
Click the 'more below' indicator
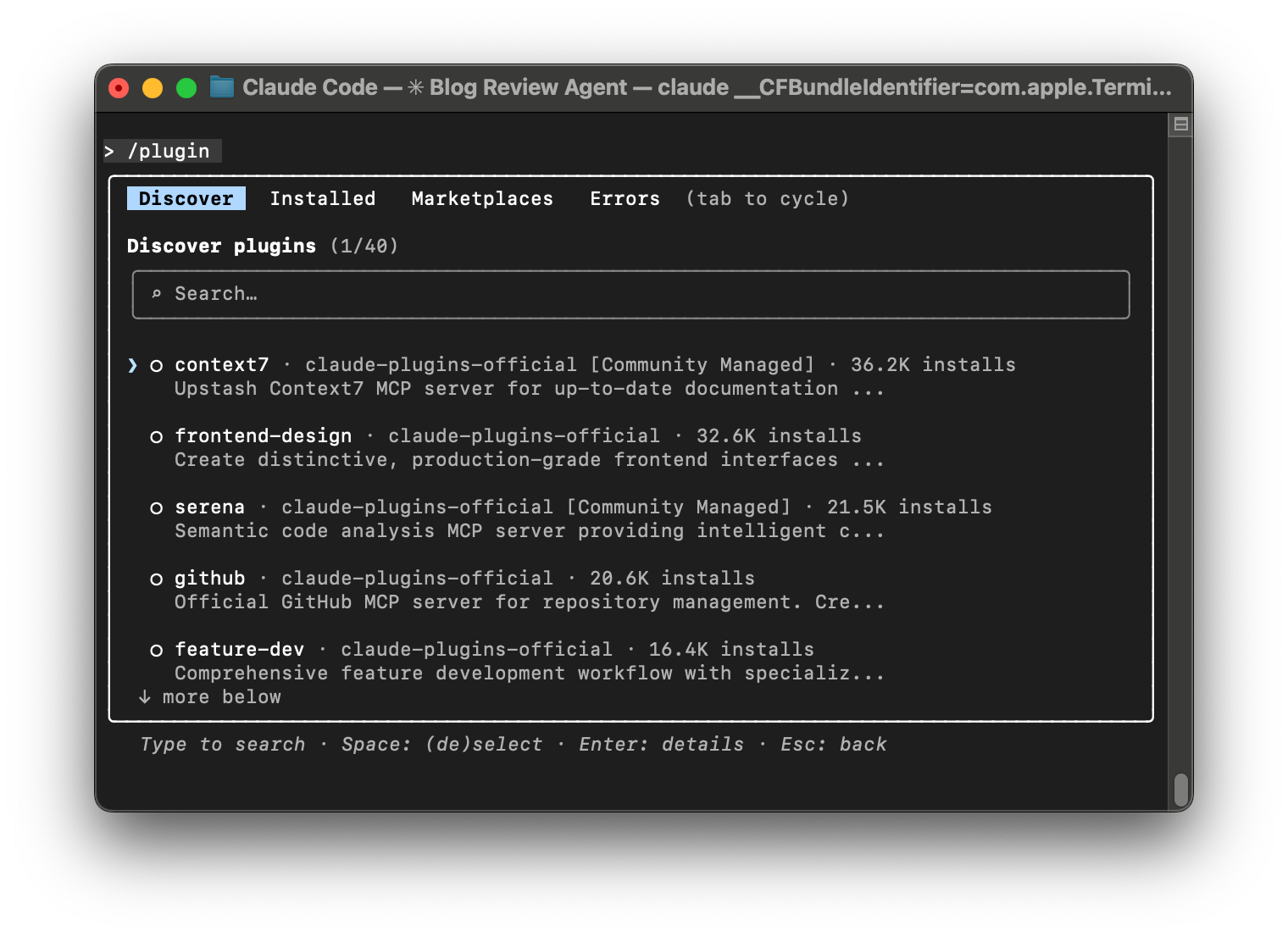[x=210, y=696]
